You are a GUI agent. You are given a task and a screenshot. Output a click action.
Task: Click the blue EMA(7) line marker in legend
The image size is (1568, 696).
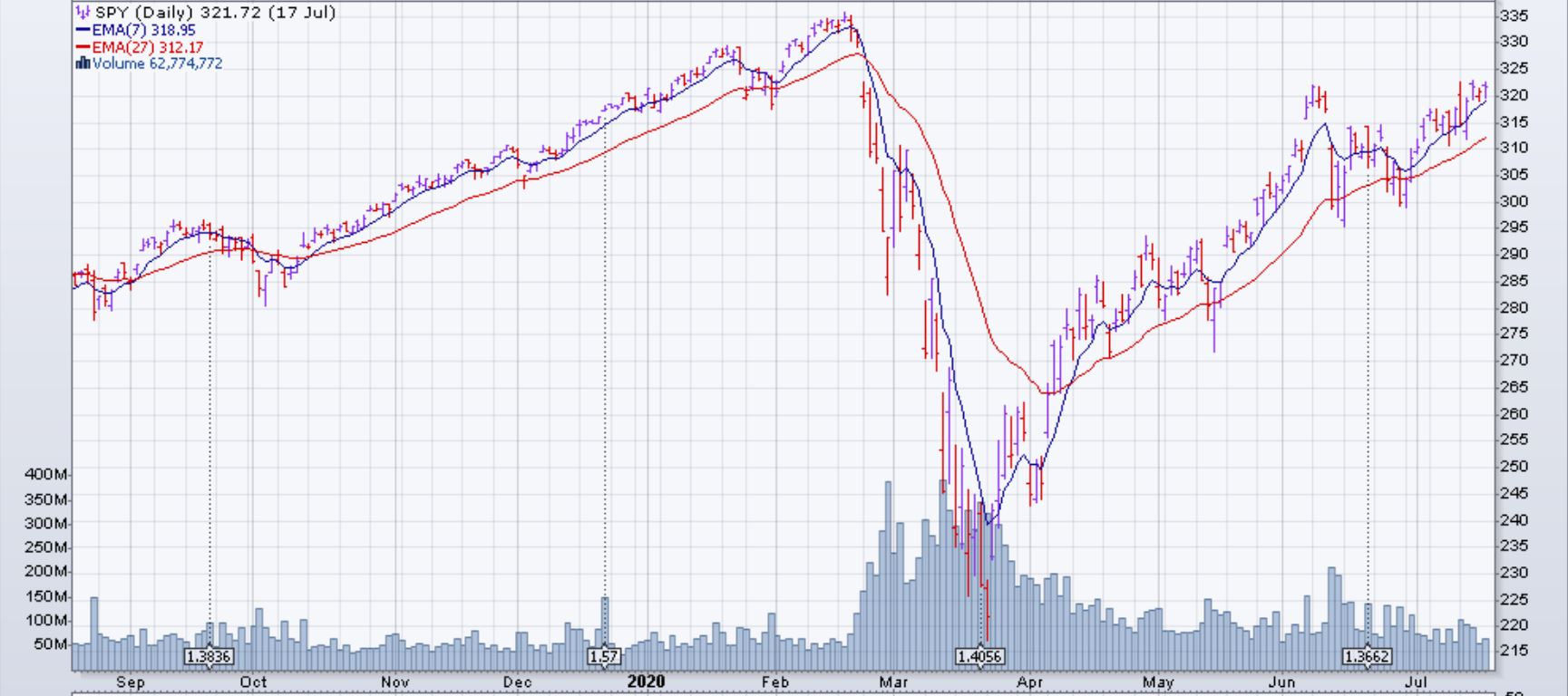click(83, 30)
